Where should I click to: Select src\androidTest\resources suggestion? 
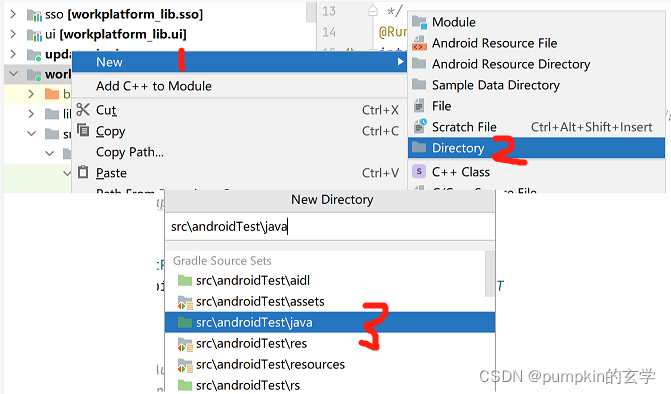[330, 364]
